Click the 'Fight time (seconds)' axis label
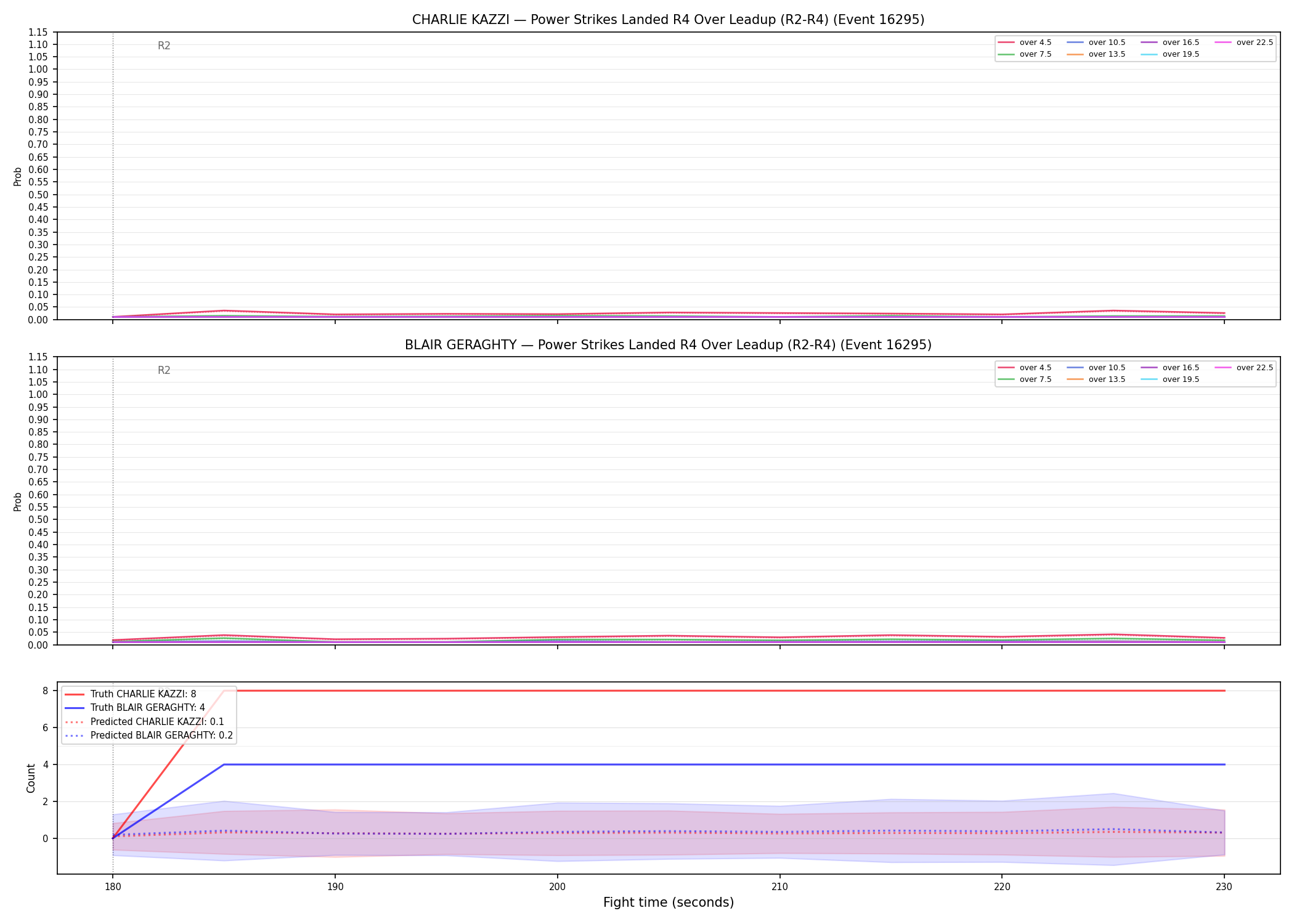The image size is (1294, 924). click(x=669, y=902)
